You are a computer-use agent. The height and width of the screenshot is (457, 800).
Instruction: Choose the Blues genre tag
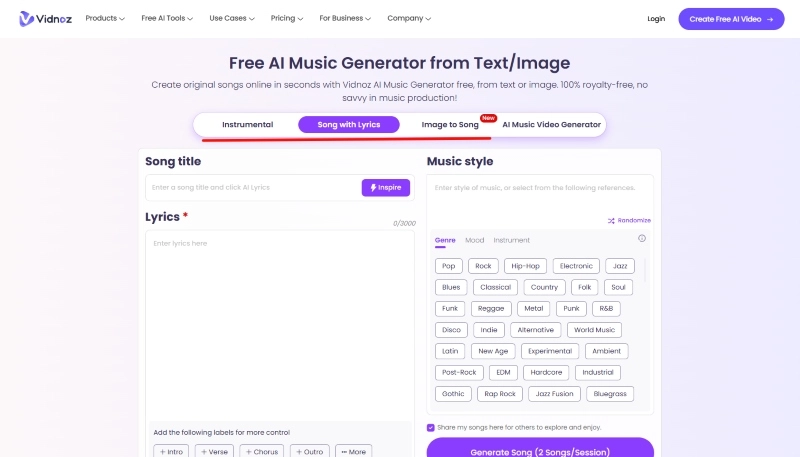[x=451, y=287]
